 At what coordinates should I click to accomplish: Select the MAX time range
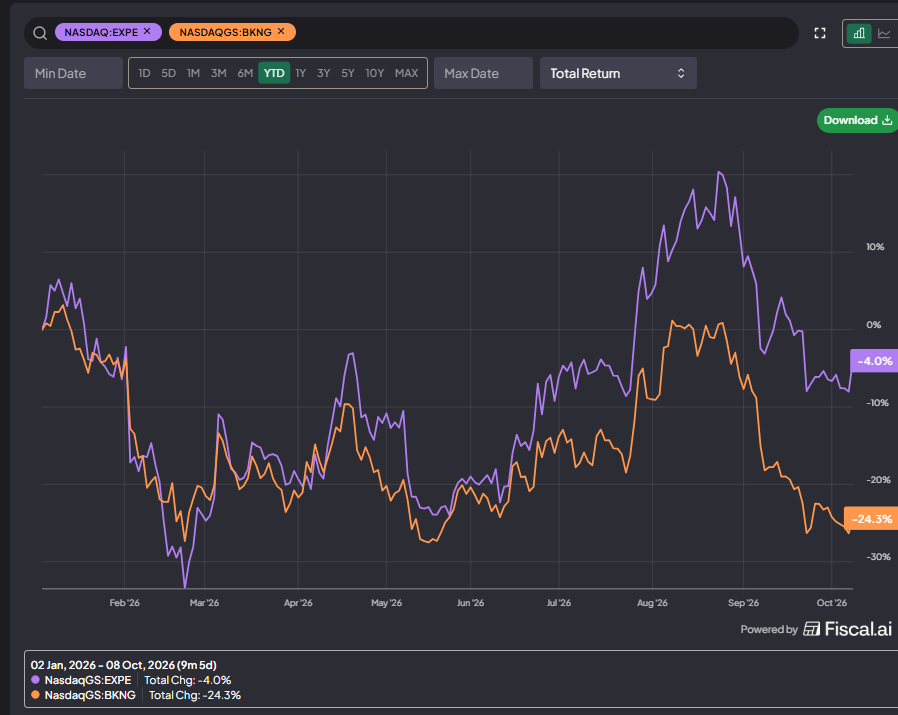(407, 73)
